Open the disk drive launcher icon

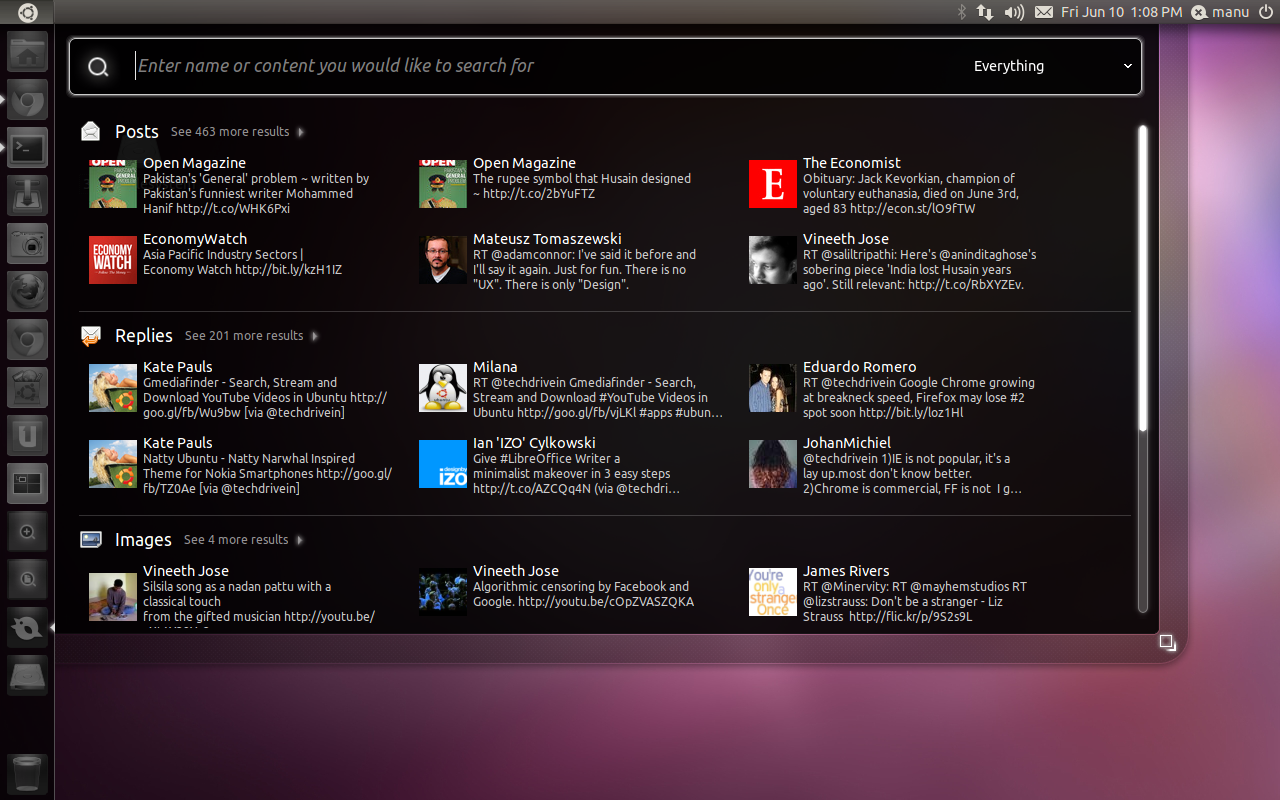pos(28,675)
